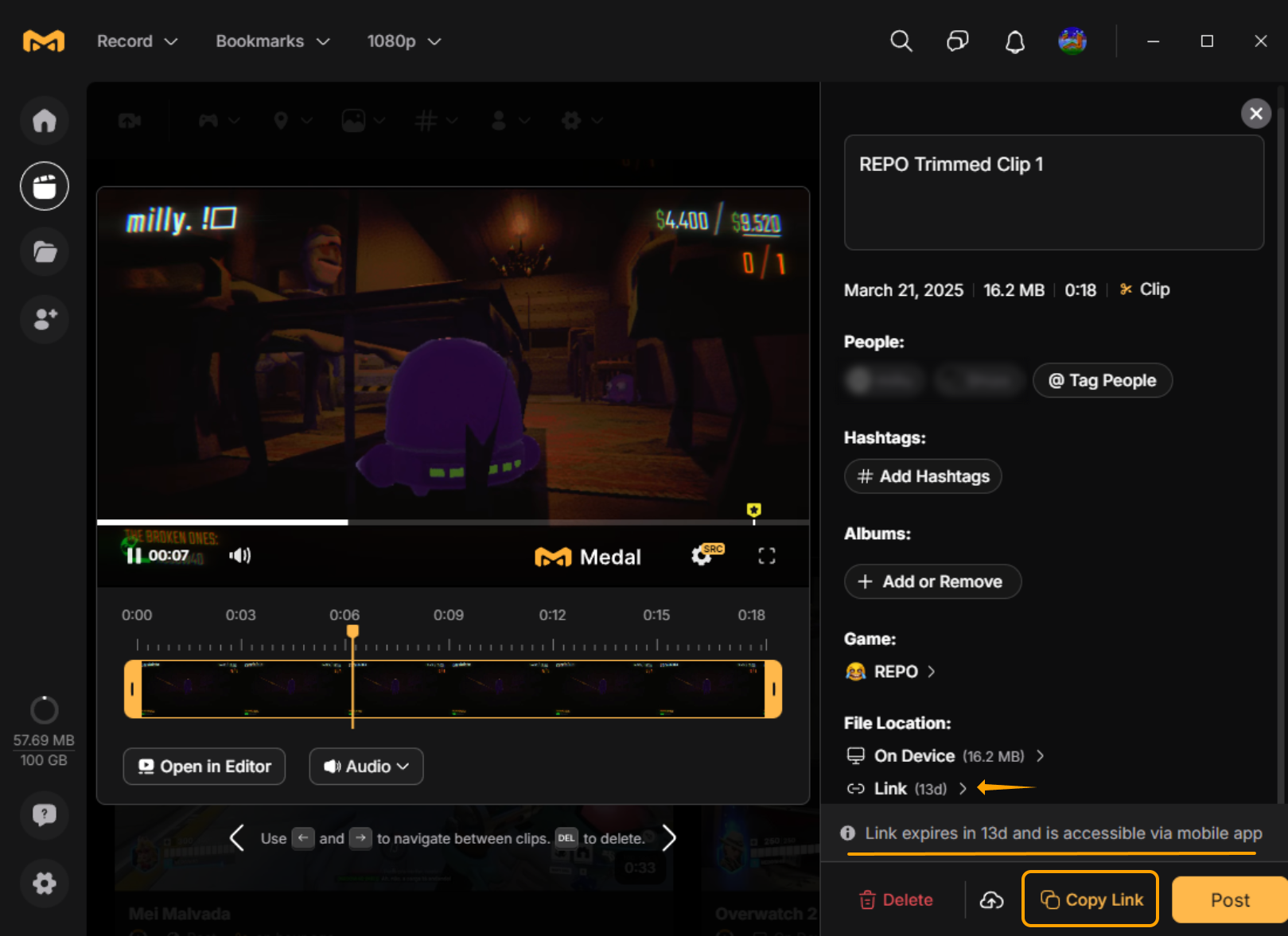Screen dimensions: 1288x936
Task: Click the Clip type label with scissors
Action: pyautogui.click(x=1145, y=289)
